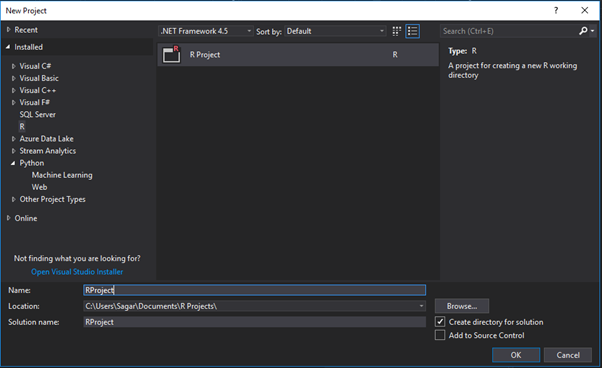The width and height of the screenshot is (602, 368).
Task: Switch to small icons grid view
Action: click(397, 31)
